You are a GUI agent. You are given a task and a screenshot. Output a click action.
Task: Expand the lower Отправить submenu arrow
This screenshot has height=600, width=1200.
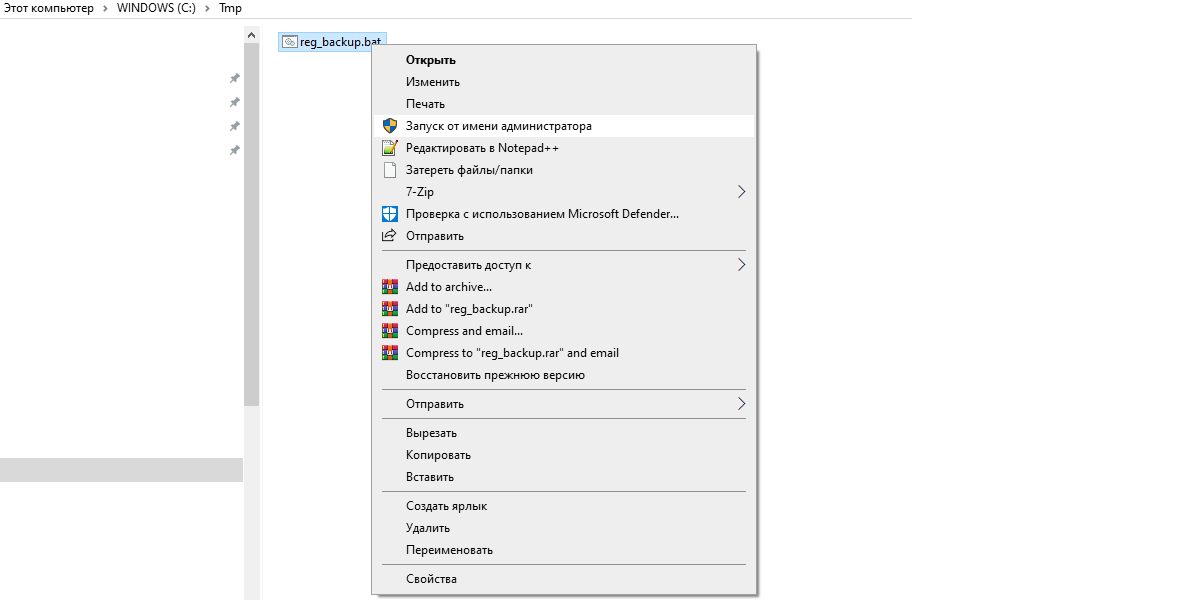741,404
